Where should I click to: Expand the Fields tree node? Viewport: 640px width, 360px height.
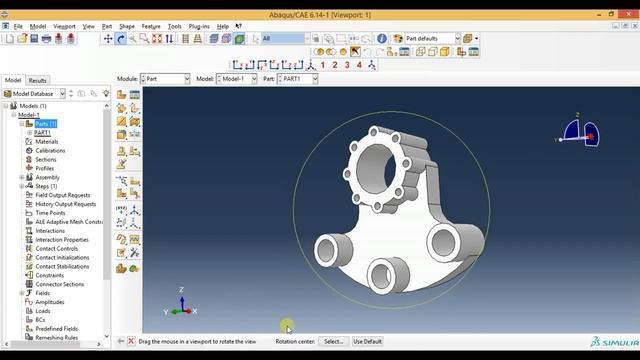(x=22, y=293)
